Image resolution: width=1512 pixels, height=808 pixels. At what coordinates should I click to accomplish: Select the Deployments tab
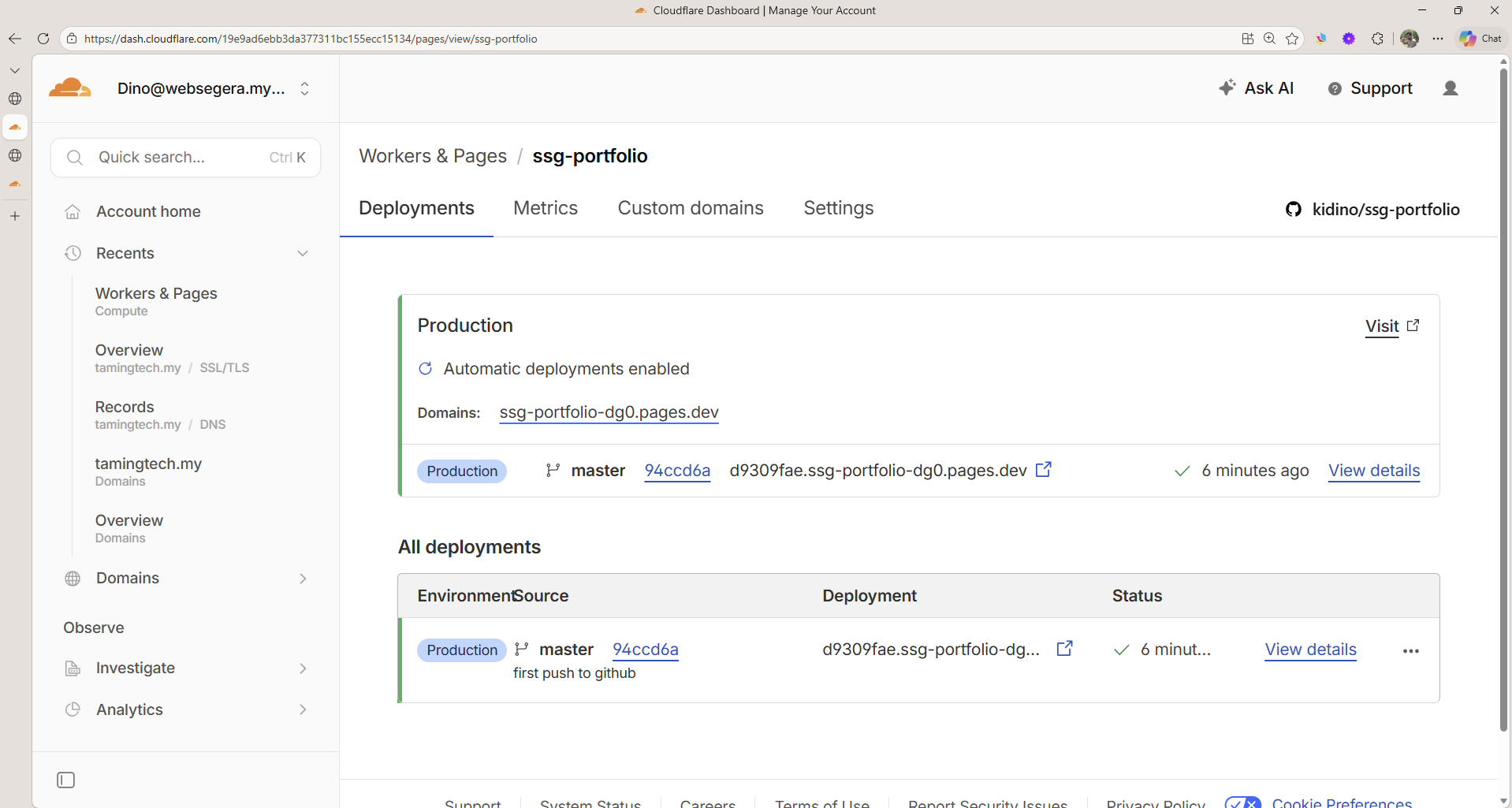pos(416,208)
